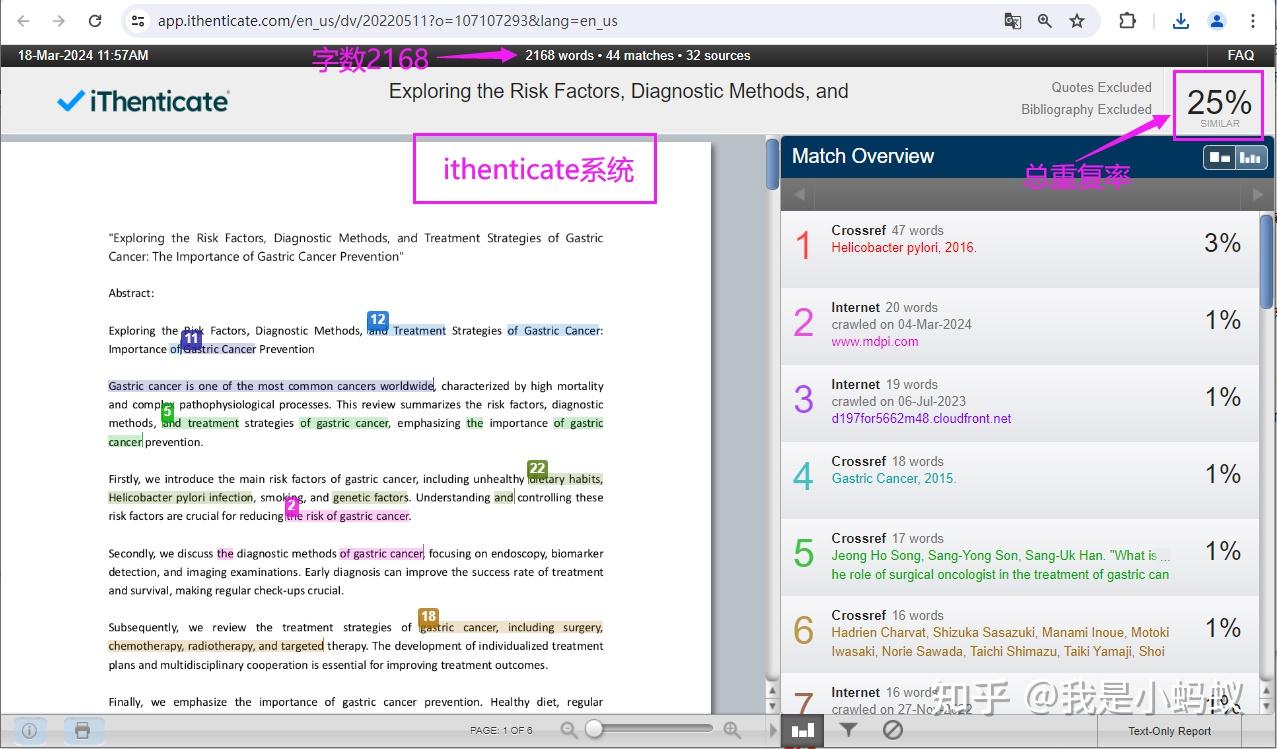Open the FAQ link

1240,55
